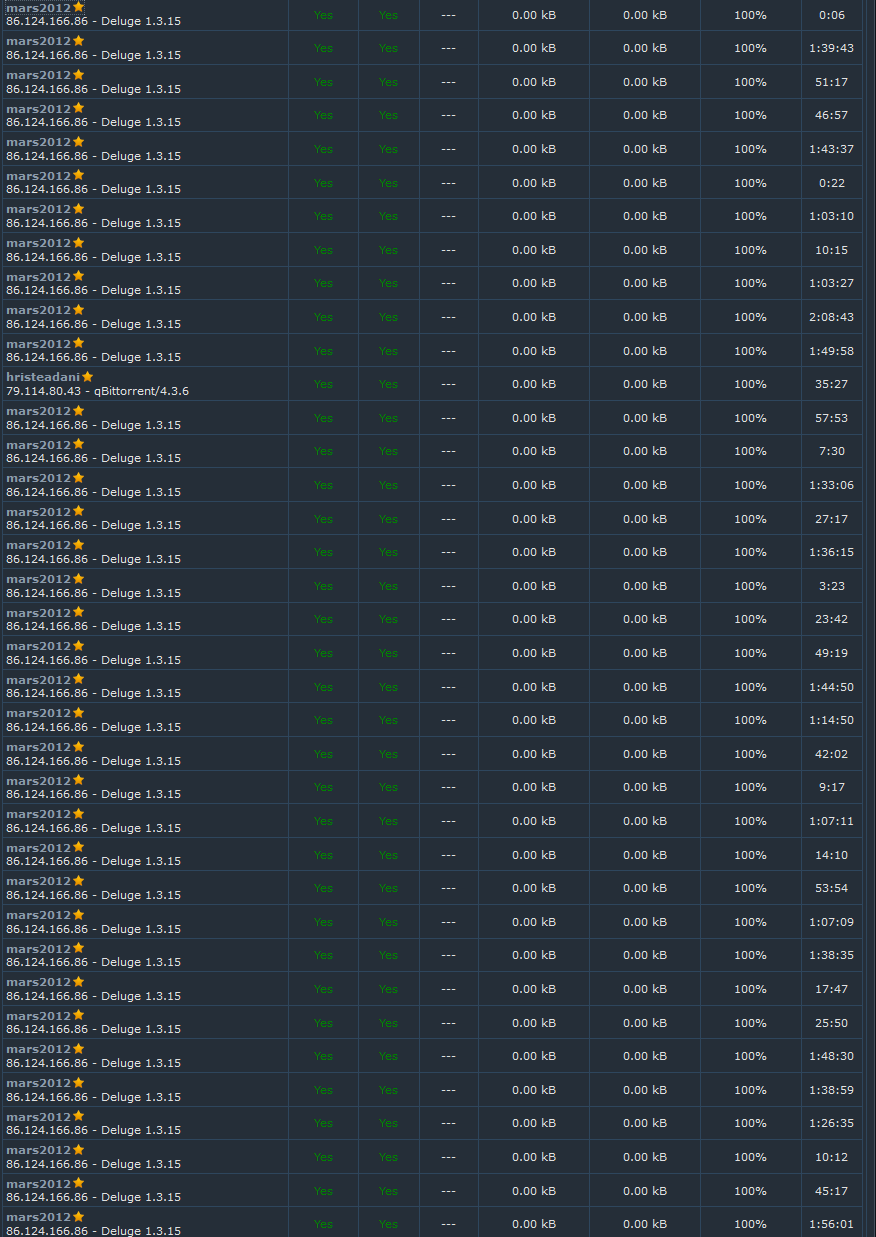
Task: Open mars2012 profile in the 45:17 row
Action: 38,1184
